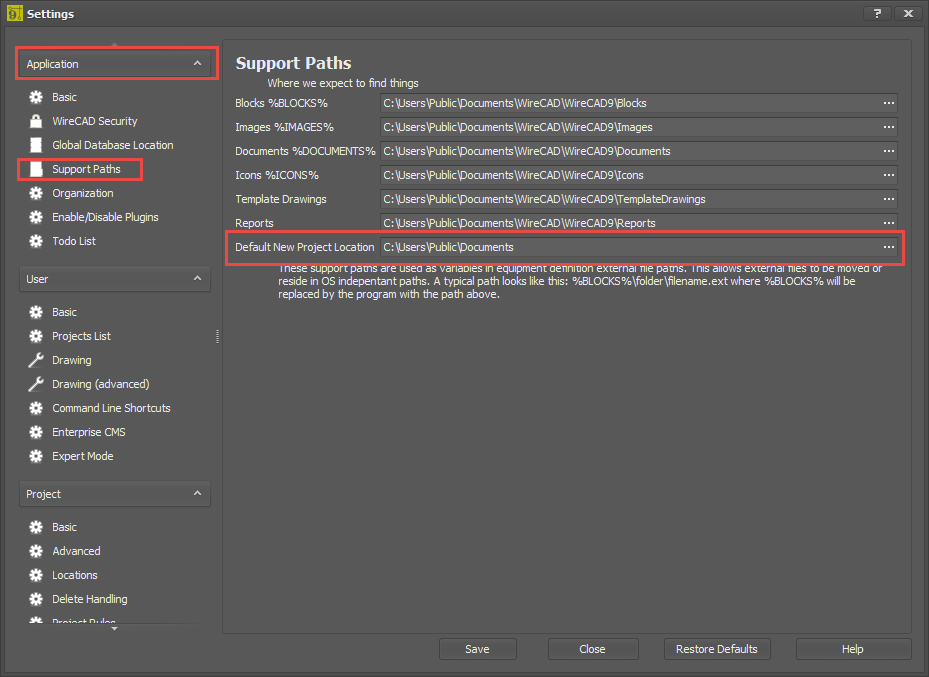The height and width of the screenshot is (677, 929).
Task: Click the gear icon beside Project Basic
Action: click(36, 527)
